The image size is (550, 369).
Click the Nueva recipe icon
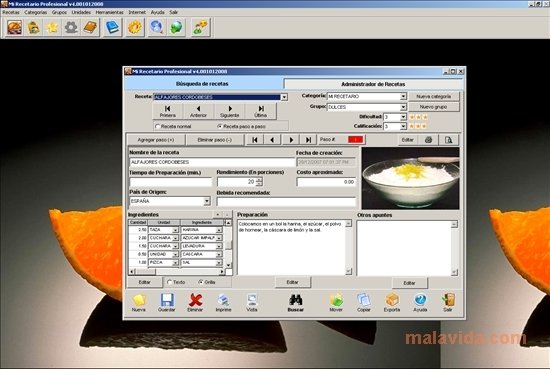pyautogui.click(x=139, y=303)
